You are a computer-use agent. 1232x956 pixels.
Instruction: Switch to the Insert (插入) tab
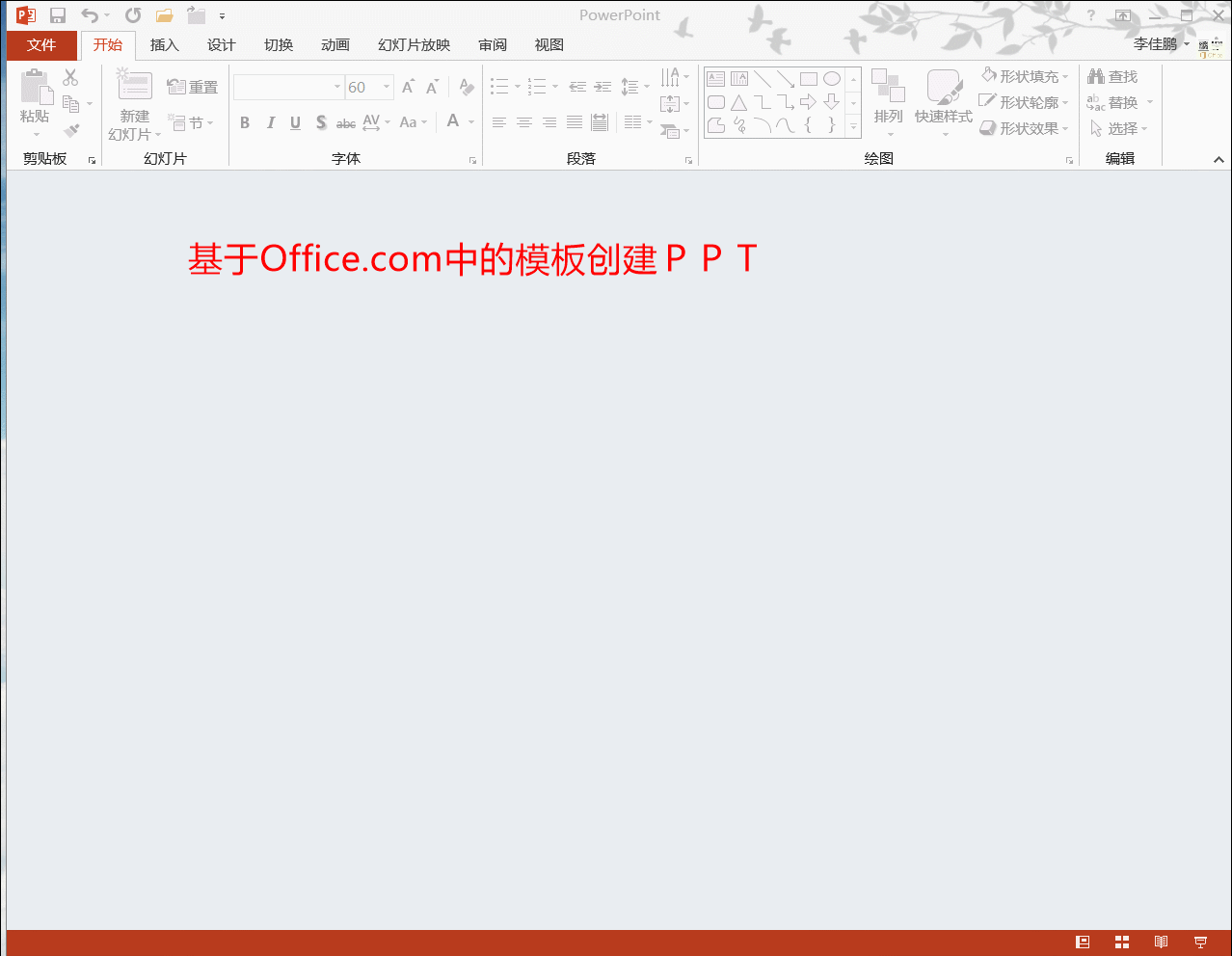[x=165, y=45]
